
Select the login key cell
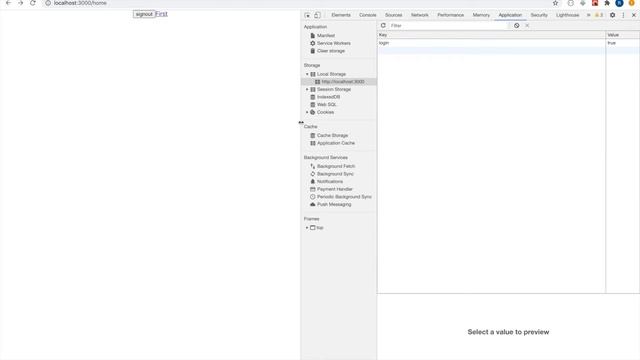491,43
